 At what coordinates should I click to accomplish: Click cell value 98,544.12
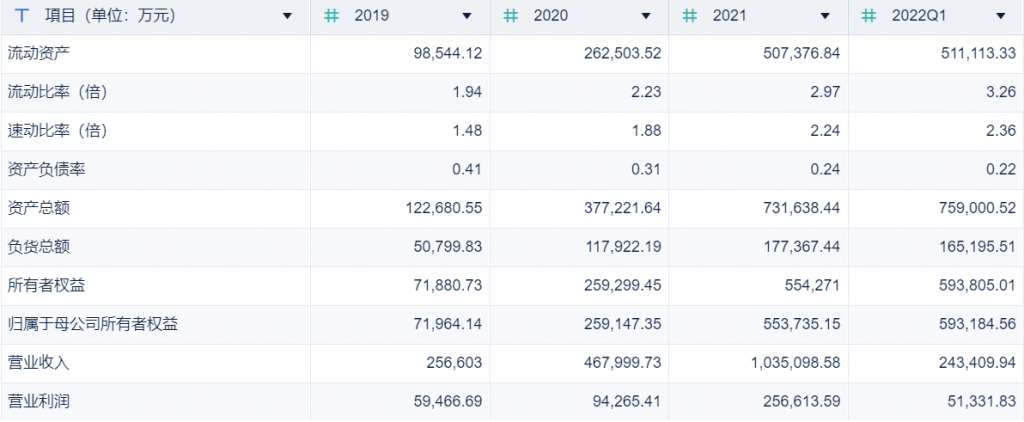(x=448, y=54)
